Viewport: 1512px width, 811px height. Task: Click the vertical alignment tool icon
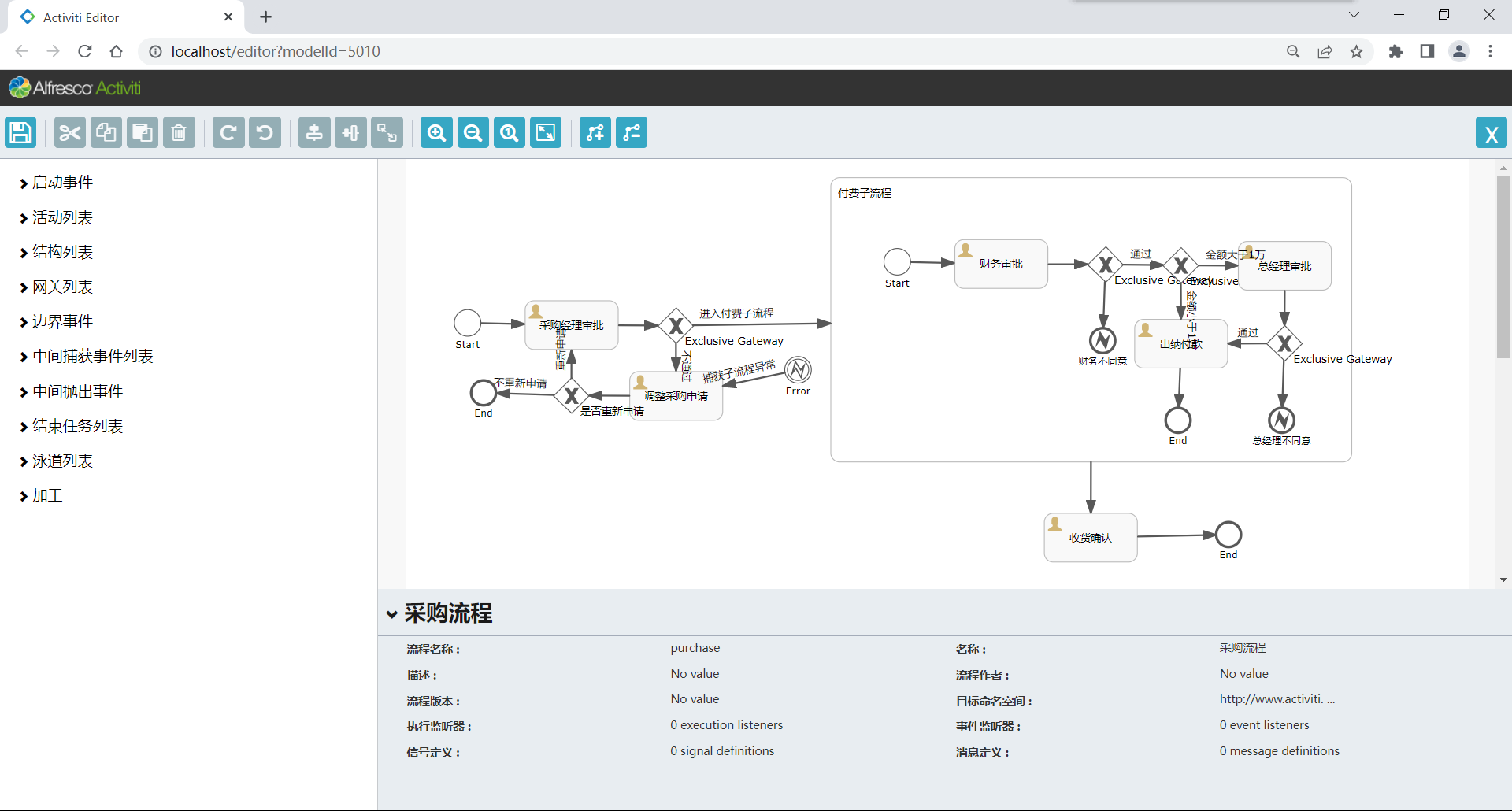(314, 132)
